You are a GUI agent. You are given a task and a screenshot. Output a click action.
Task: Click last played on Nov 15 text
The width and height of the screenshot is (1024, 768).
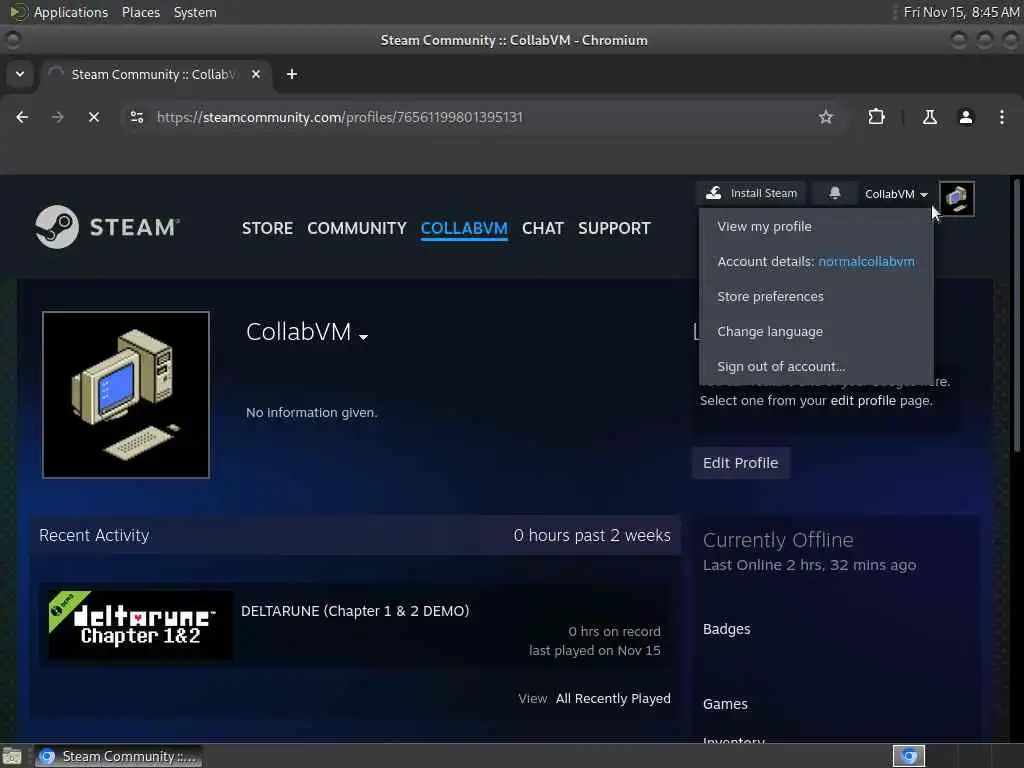594,650
